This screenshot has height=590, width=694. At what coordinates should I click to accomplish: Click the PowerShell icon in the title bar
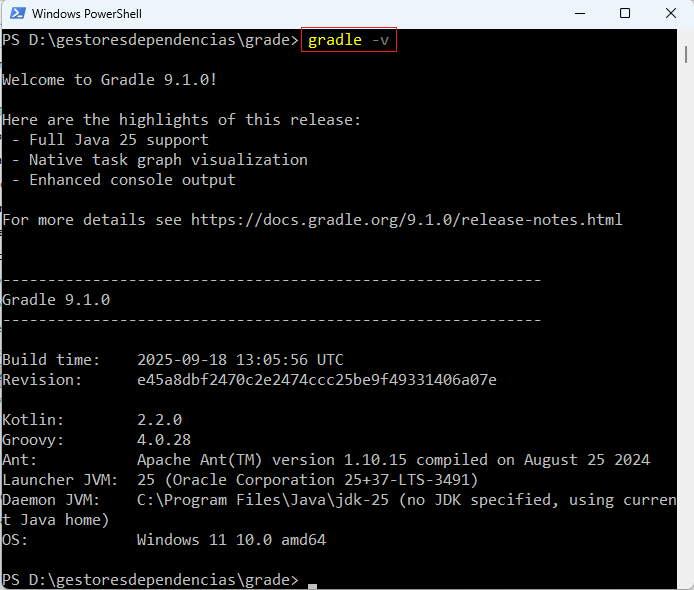click(14, 14)
